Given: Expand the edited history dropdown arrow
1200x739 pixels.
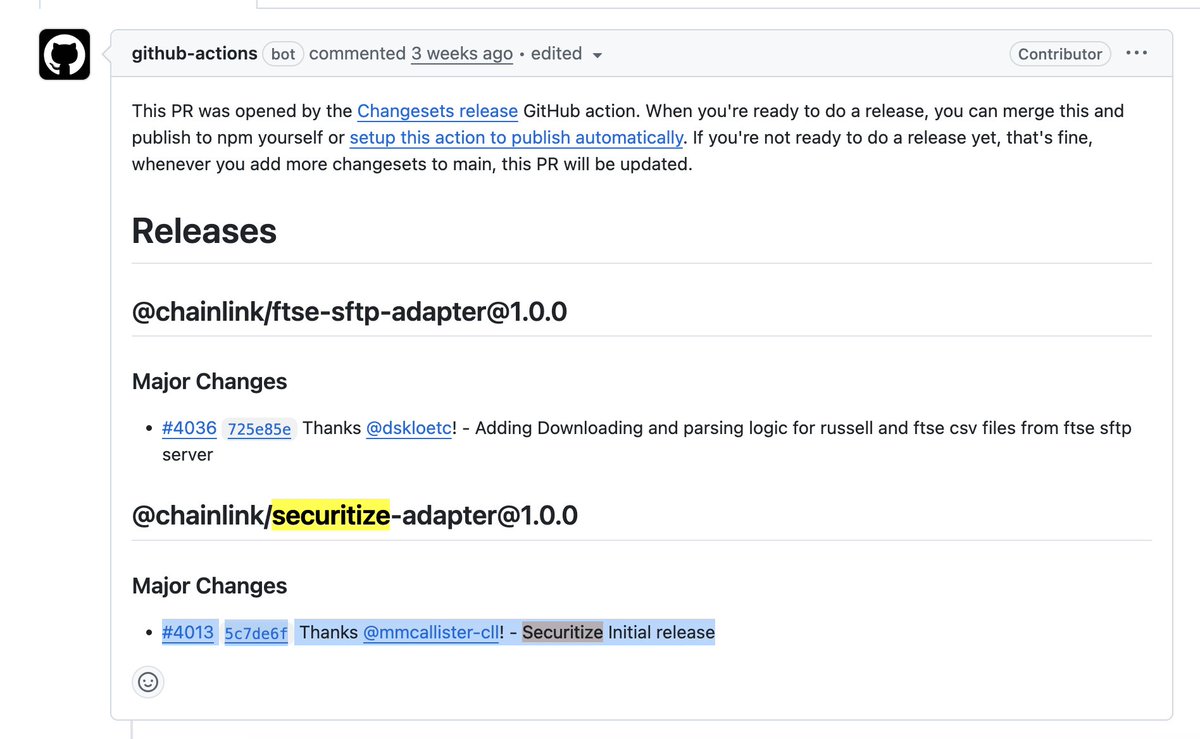Looking at the screenshot, I should [x=597, y=55].
